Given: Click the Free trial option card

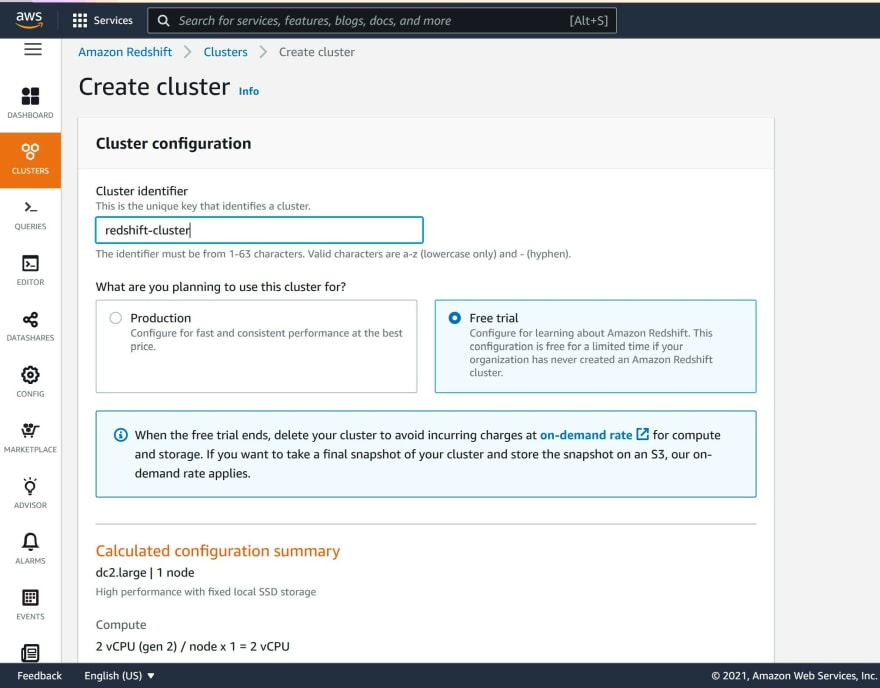Looking at the screenshot, I should tap(595, 346).
